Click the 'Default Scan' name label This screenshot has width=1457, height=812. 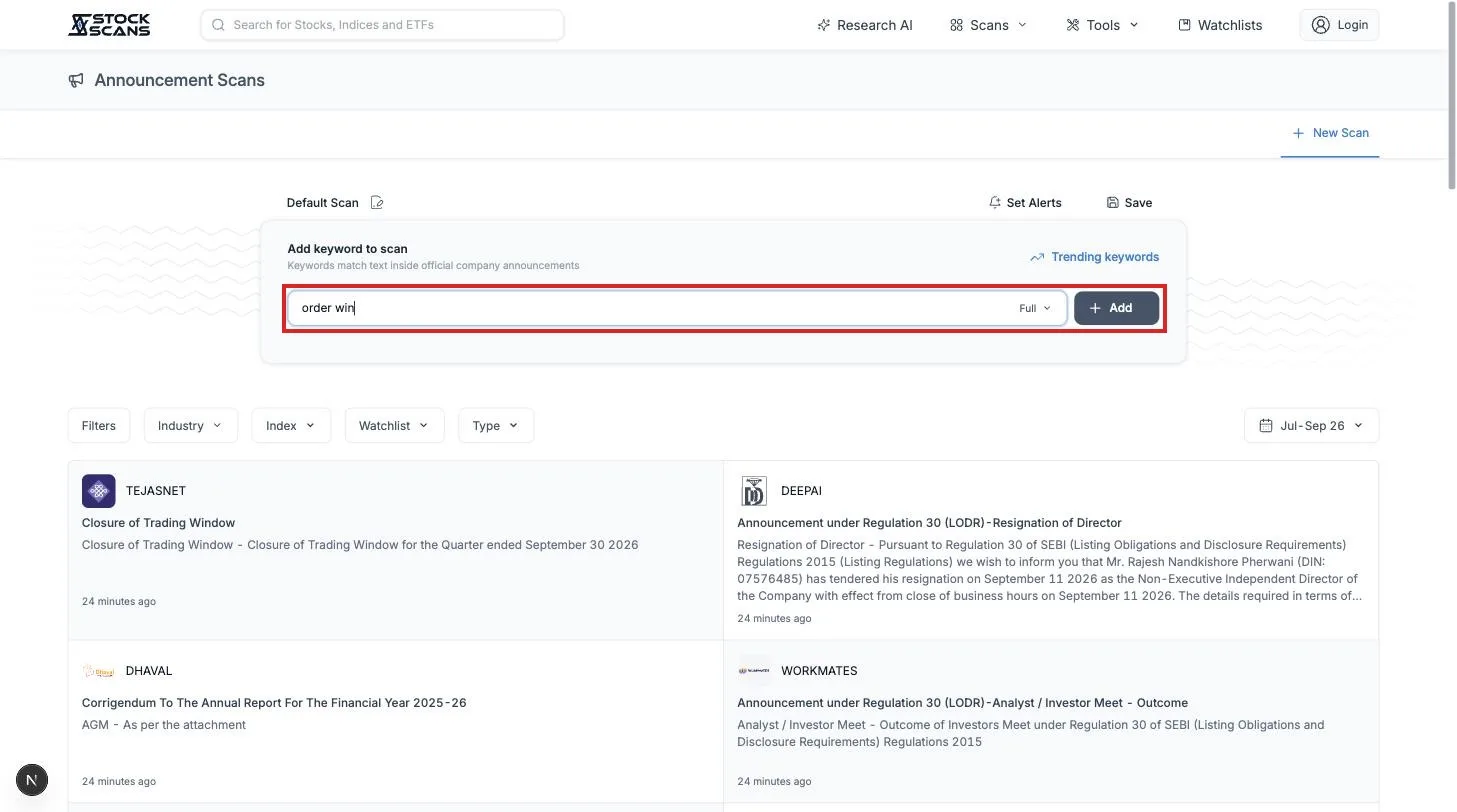pyautogui.click(x=322, y=203)
